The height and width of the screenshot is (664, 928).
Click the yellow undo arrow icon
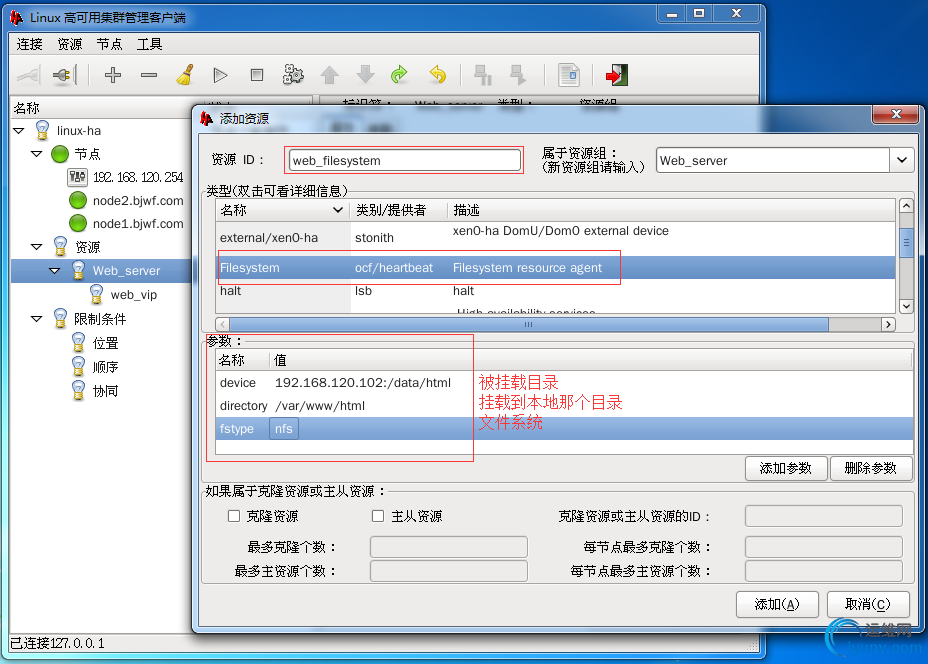pyautogui.click(x=437, y=75)
